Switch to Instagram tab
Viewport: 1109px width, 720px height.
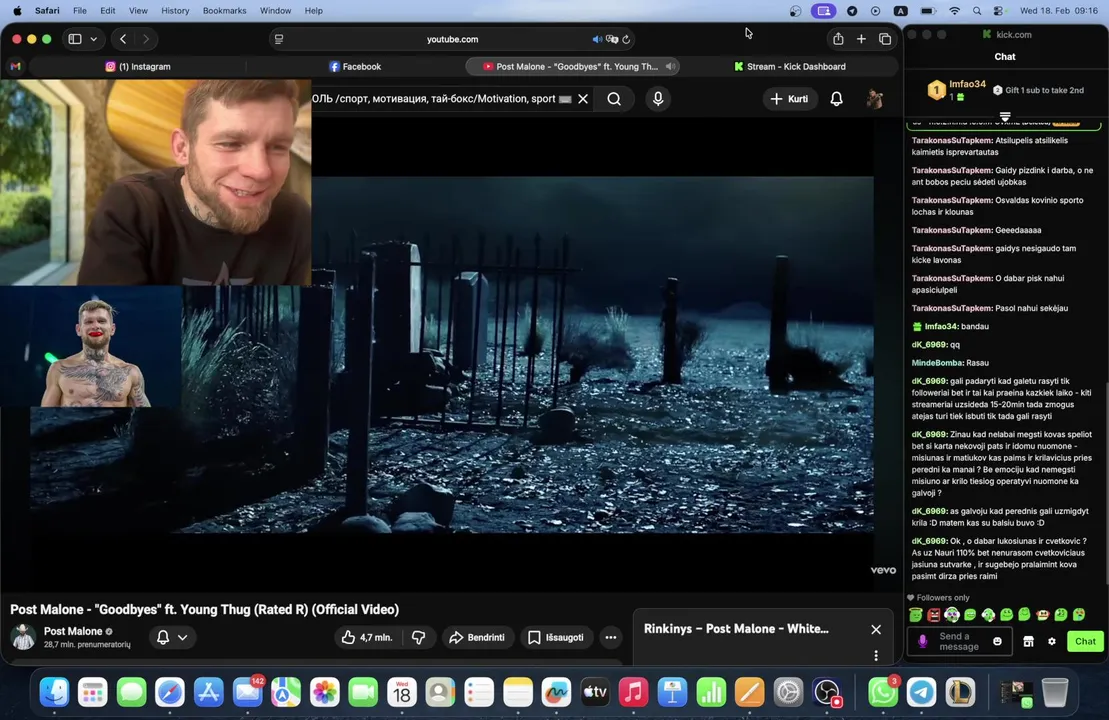coord(138,66)
